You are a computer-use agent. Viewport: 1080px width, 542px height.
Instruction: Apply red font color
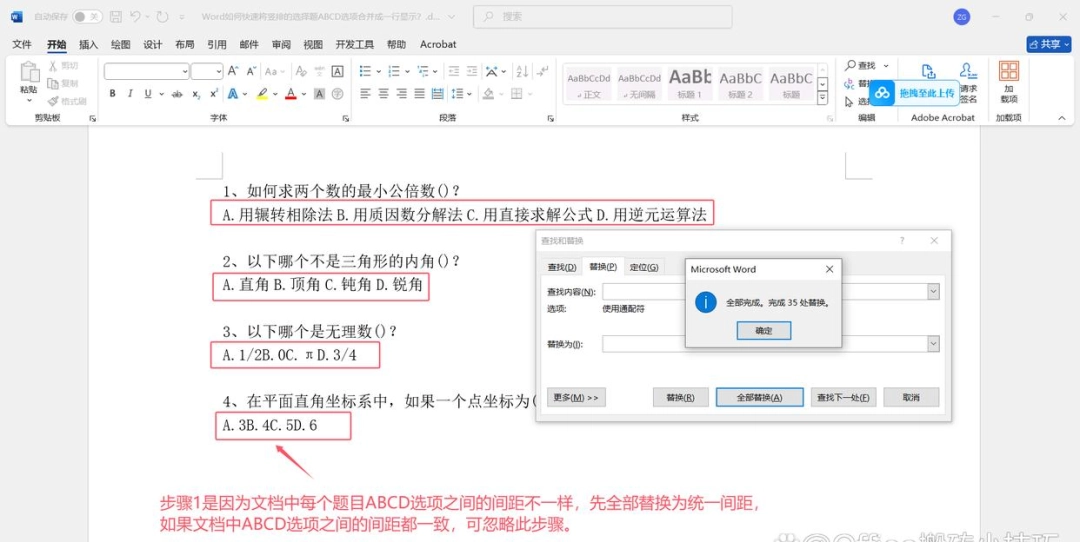[x=291, y=94]
